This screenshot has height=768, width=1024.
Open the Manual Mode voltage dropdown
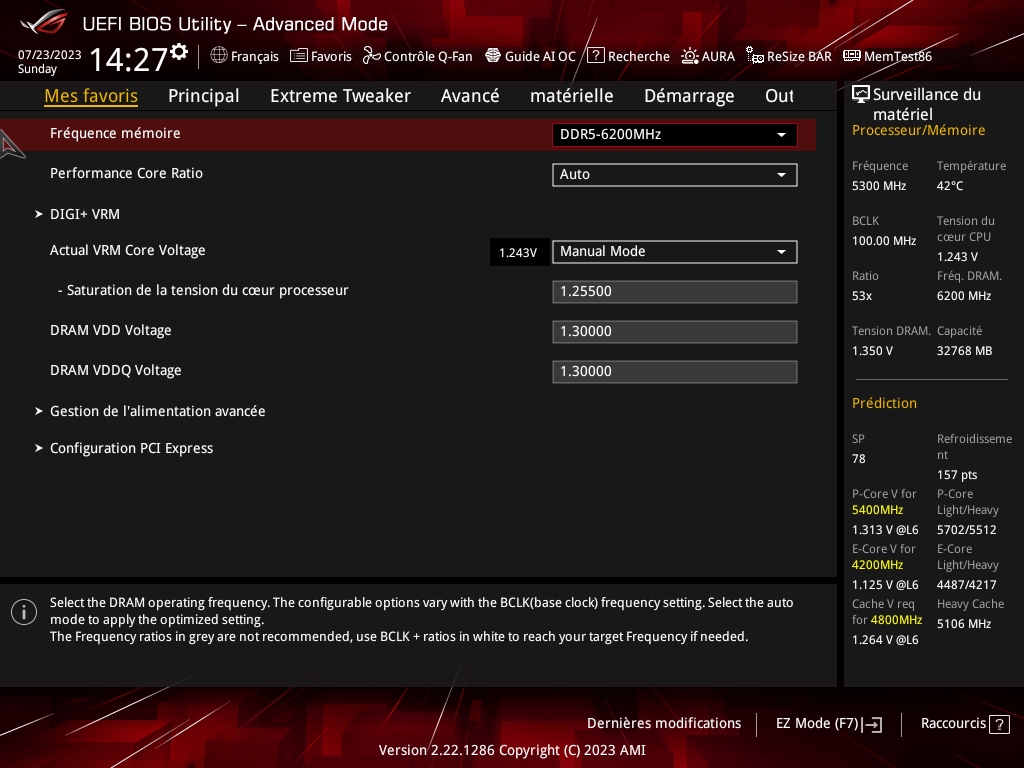(674, 251)
